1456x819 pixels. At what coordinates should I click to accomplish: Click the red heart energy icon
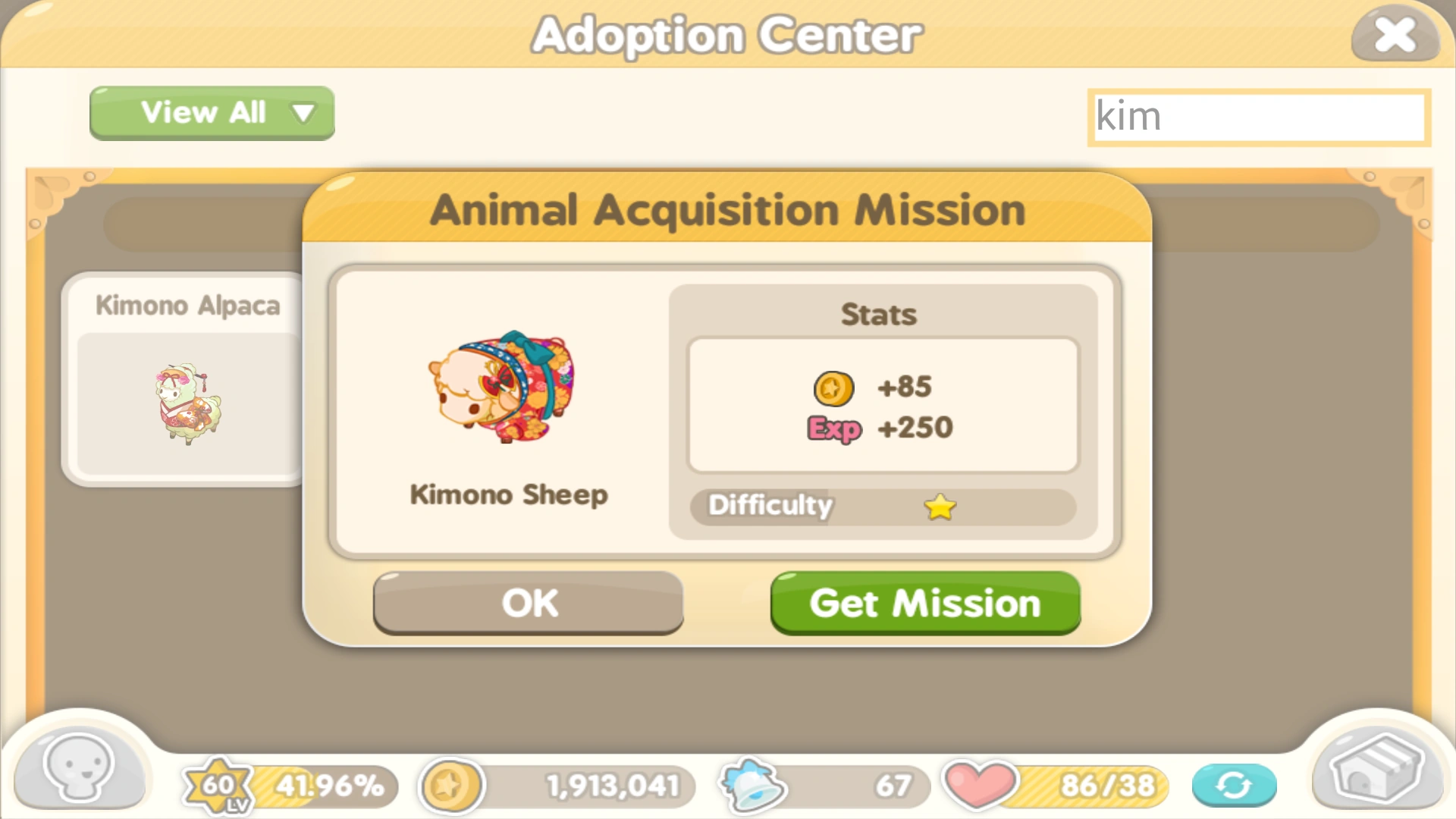[980, 785]
